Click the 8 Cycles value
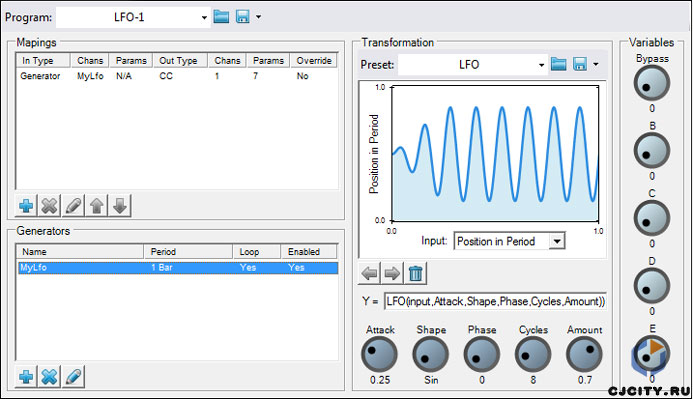Image resolution: width=693 pixels, height=399 pixels. coord(533,380)
